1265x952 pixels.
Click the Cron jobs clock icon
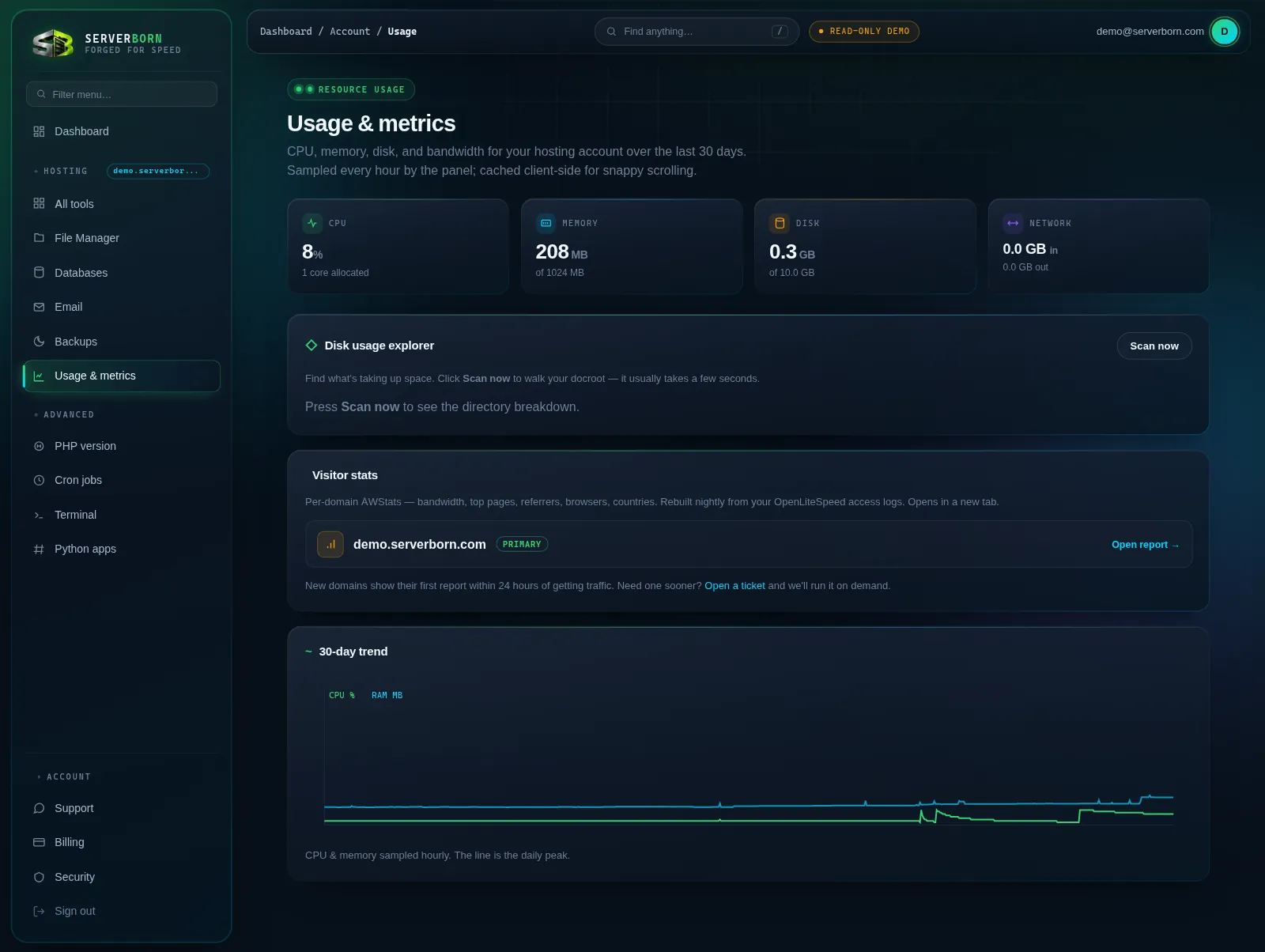click(39, 480)
